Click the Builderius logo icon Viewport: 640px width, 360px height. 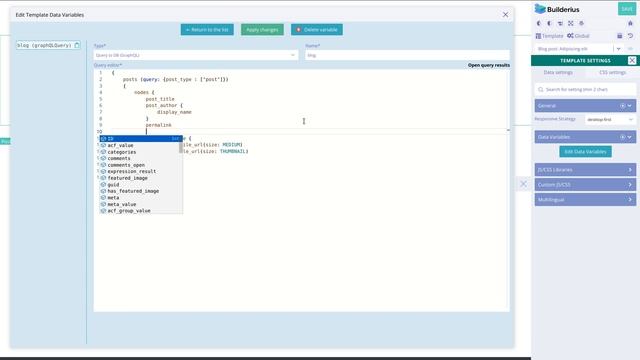(540, 9)
